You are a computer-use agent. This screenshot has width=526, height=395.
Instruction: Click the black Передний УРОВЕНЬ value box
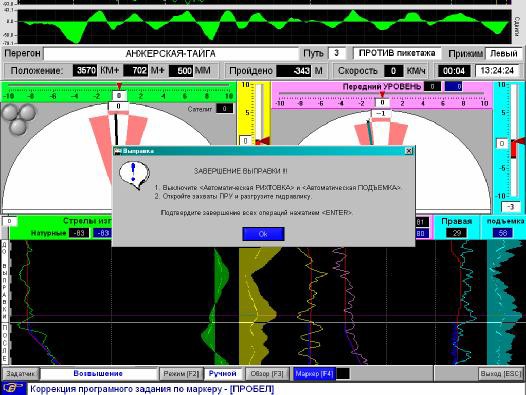(432, 87)
